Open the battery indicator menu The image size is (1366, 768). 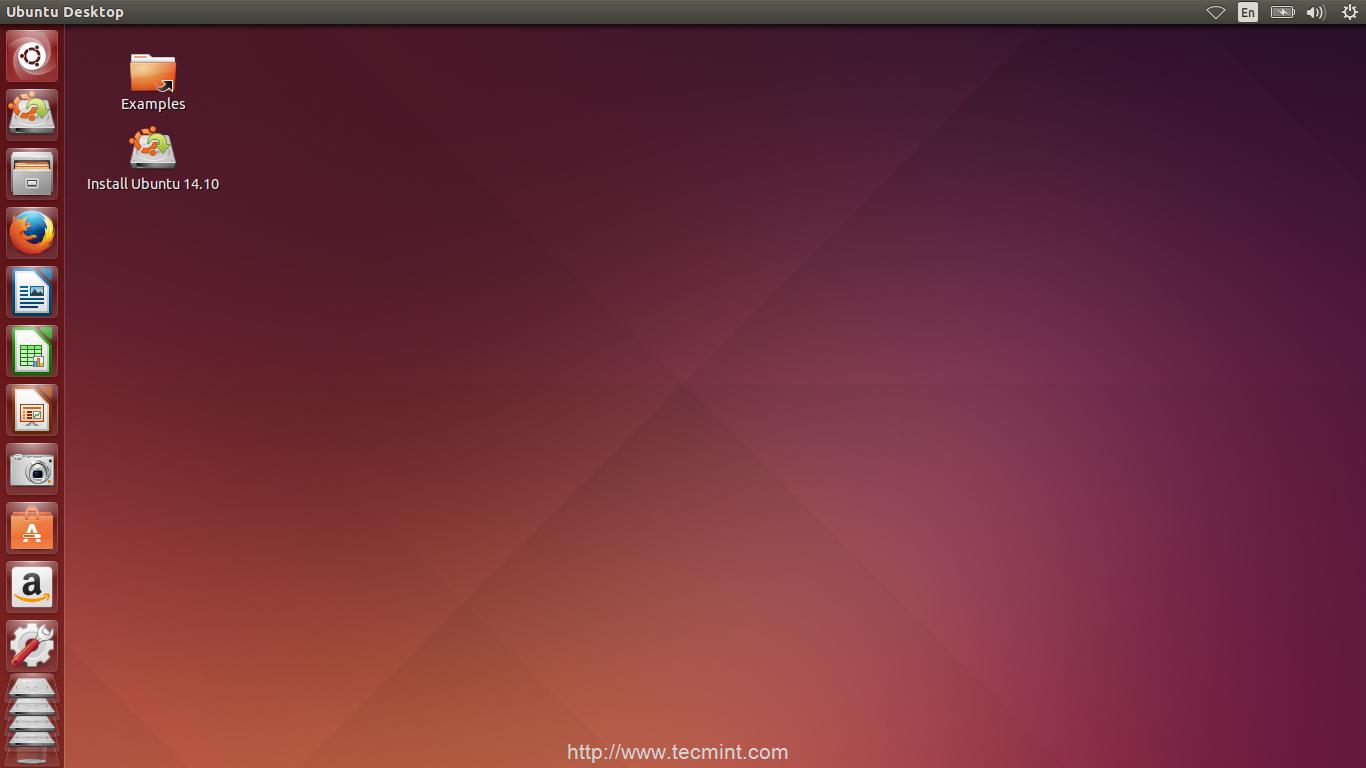coord(1282,12)
